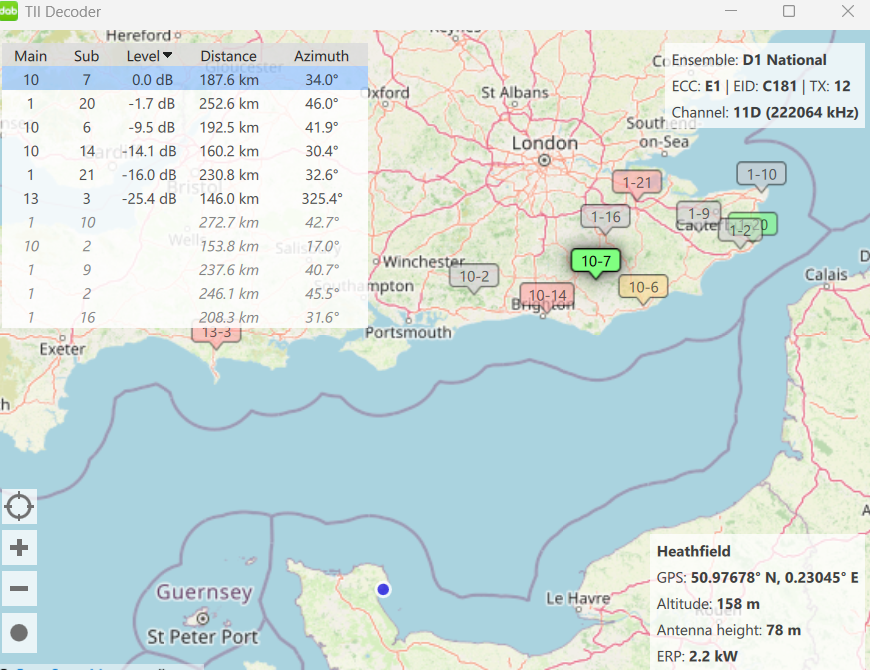The image size is (870, 670).
Task: Select table row with distance 153.8 km
Action: coord(185,246)
